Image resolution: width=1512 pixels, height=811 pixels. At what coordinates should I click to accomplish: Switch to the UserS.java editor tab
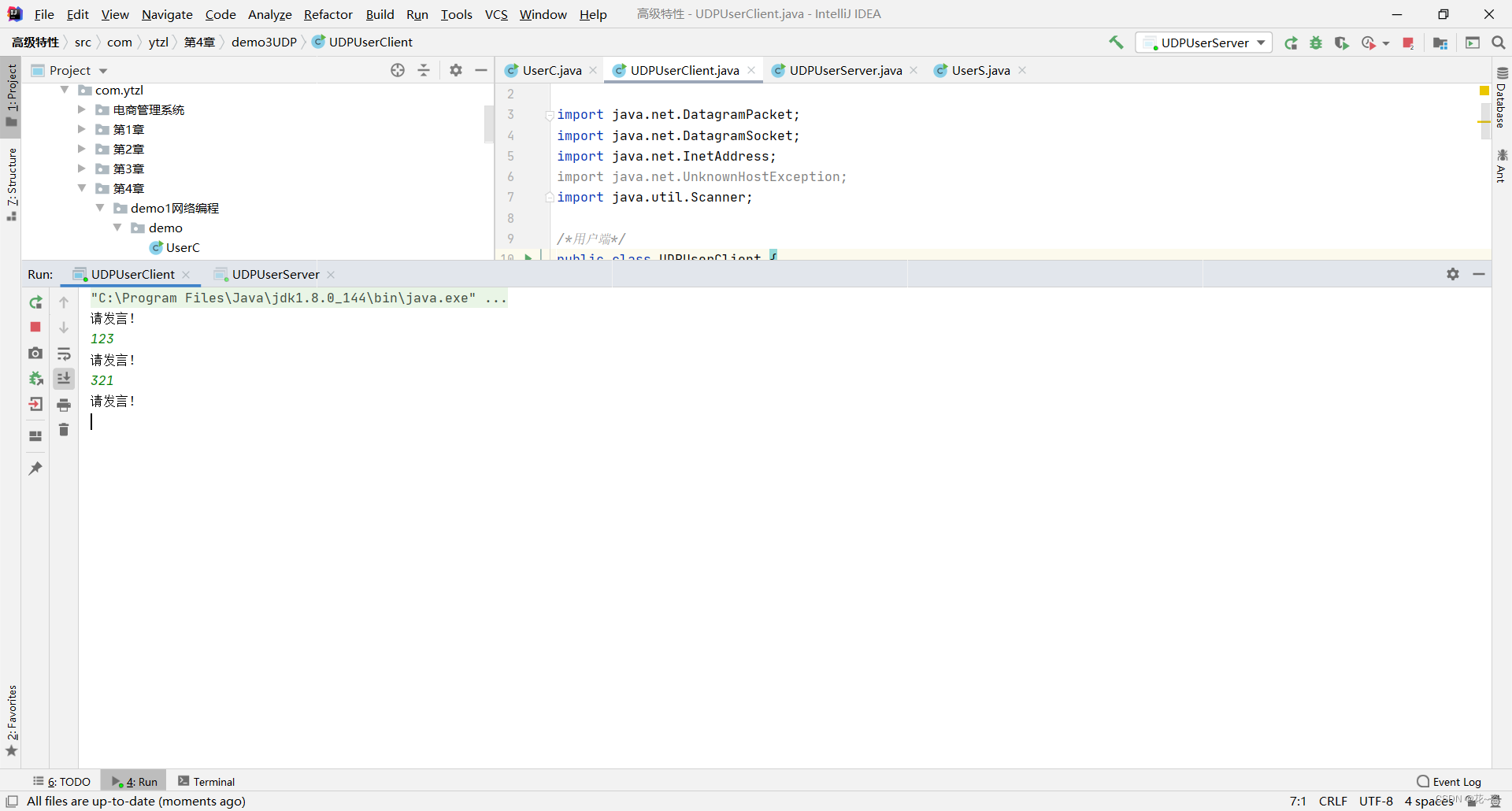coord(980,70)
